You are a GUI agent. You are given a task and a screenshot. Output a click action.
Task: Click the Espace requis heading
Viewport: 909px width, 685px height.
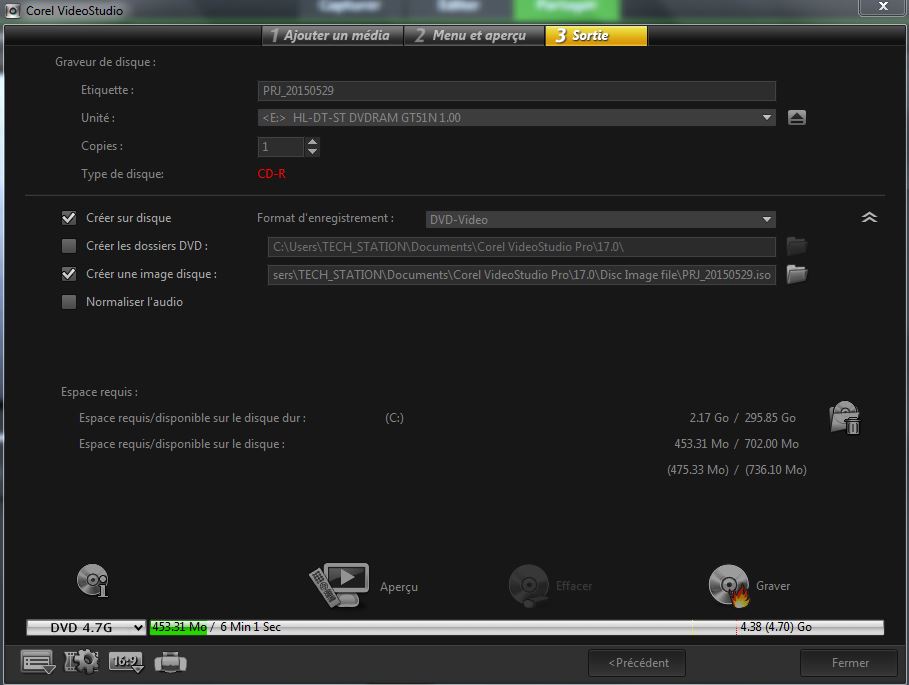(99, 392)
